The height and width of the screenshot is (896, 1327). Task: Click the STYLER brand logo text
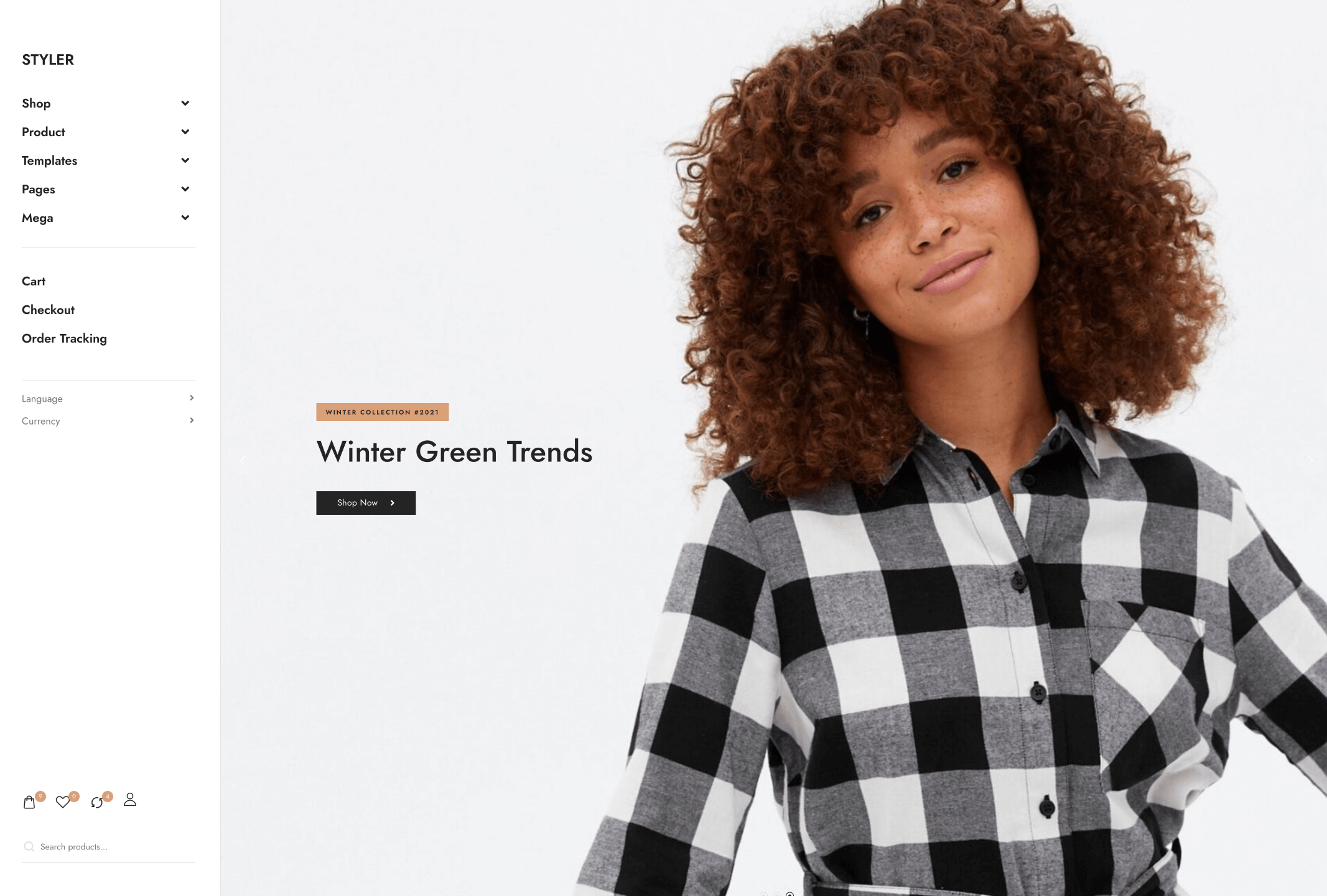click(47, 59)
